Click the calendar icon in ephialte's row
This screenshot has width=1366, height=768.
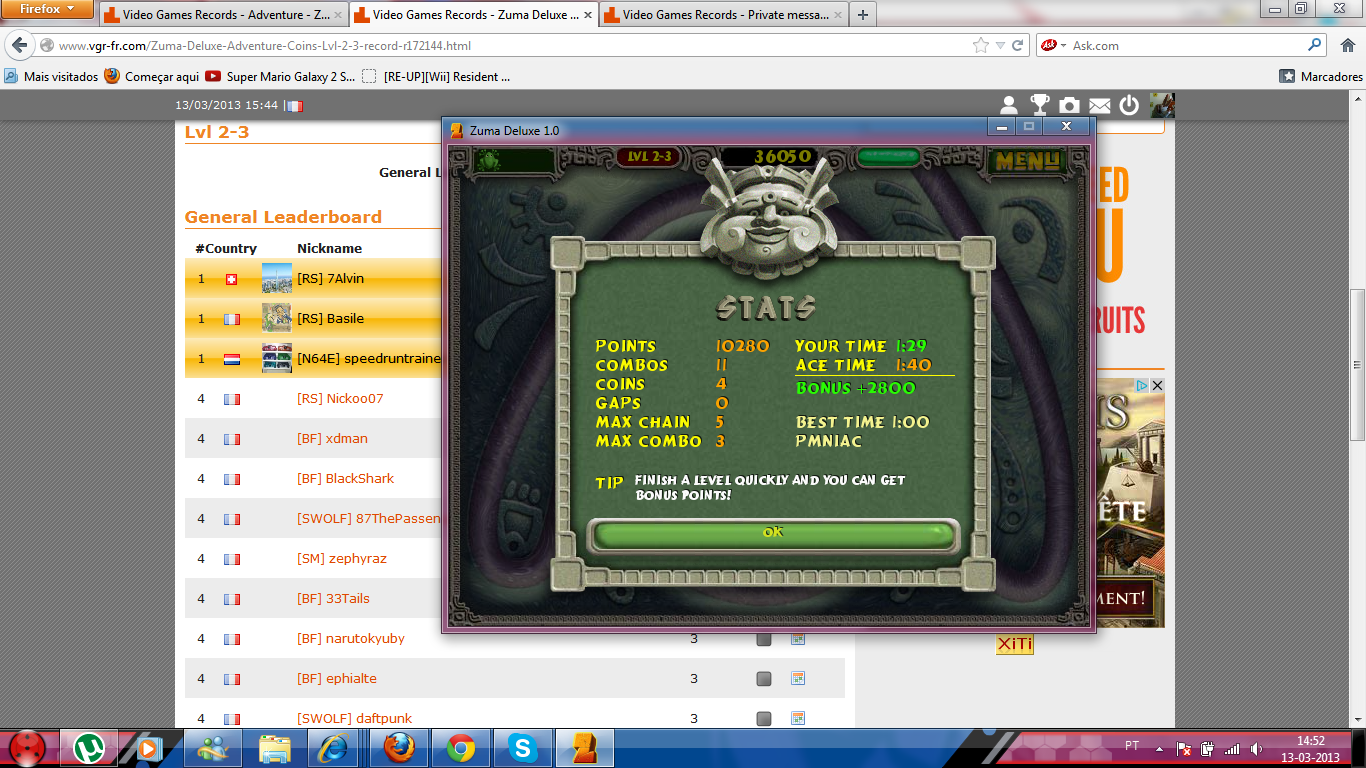point(798,678)
